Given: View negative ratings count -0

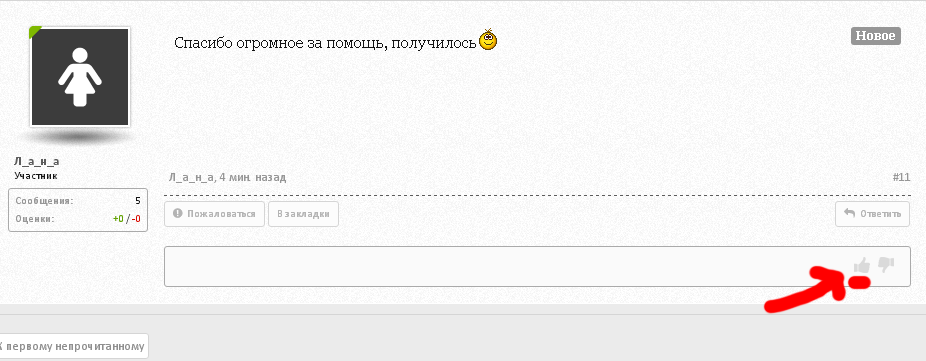Looking at the screenshot, I should pyautogui.click(x=135, y=219).
